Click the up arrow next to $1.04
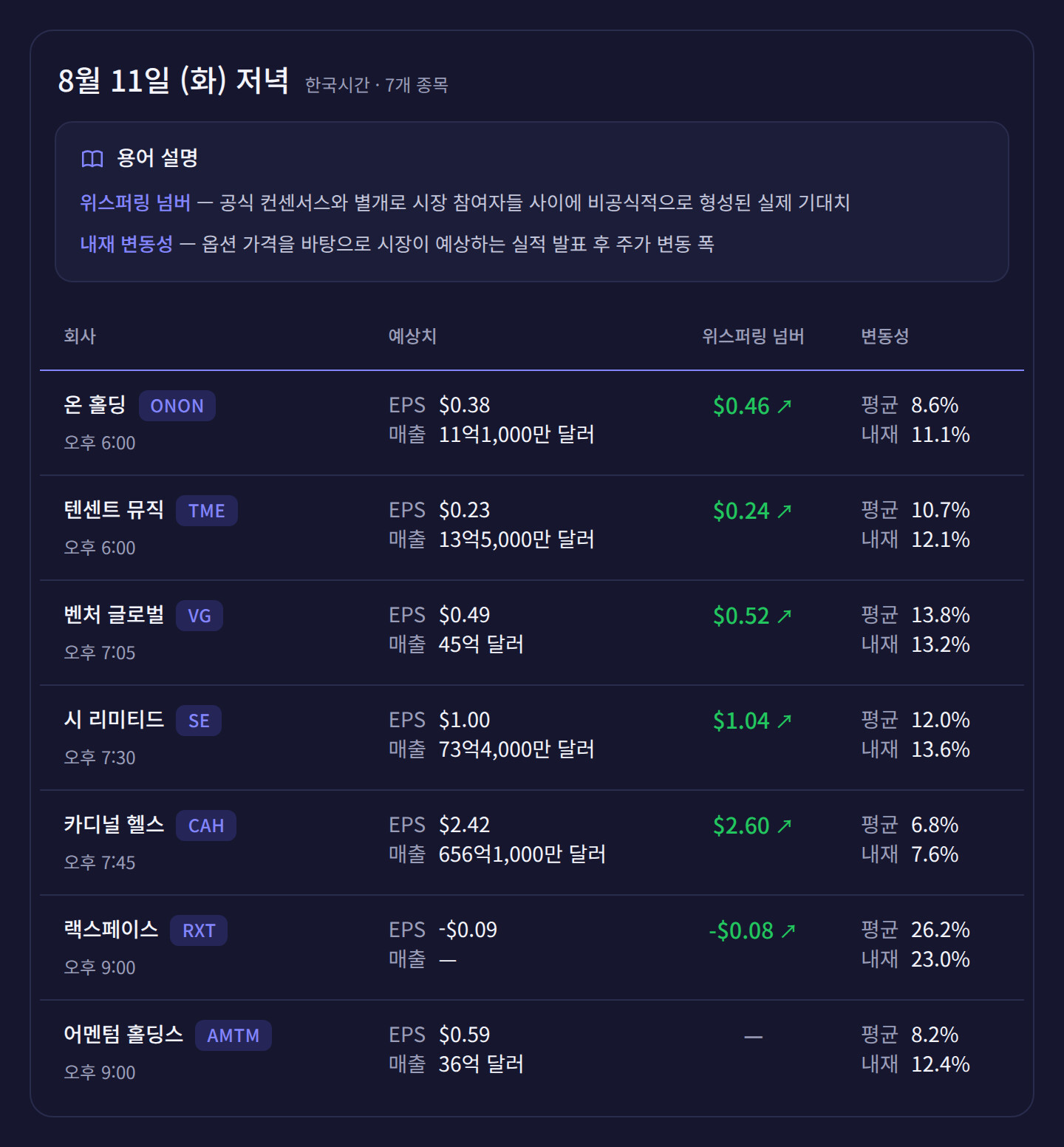Image resolution: width=1064 pixels, height=1147 pixels. [x=785, y=721]
